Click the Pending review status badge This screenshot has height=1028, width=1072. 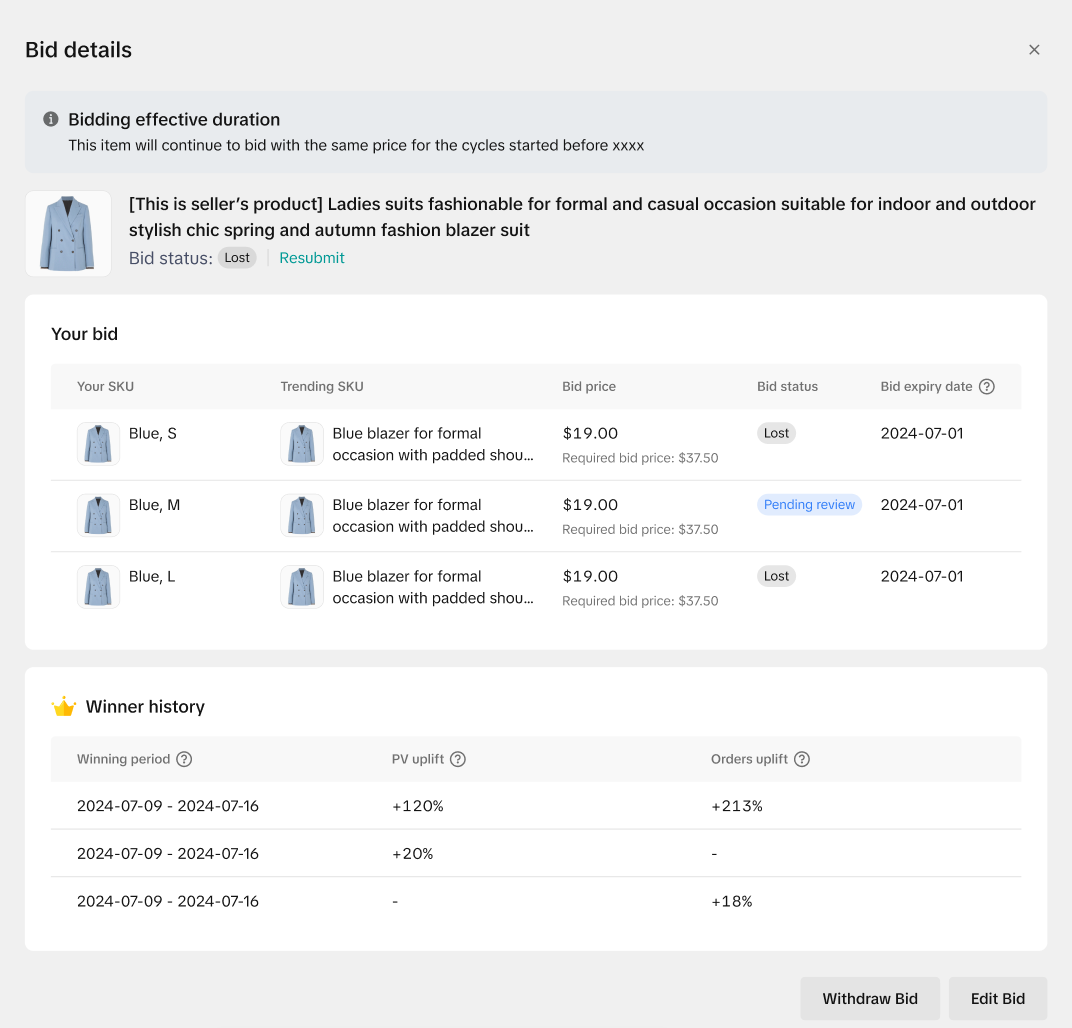coord(809,505)
